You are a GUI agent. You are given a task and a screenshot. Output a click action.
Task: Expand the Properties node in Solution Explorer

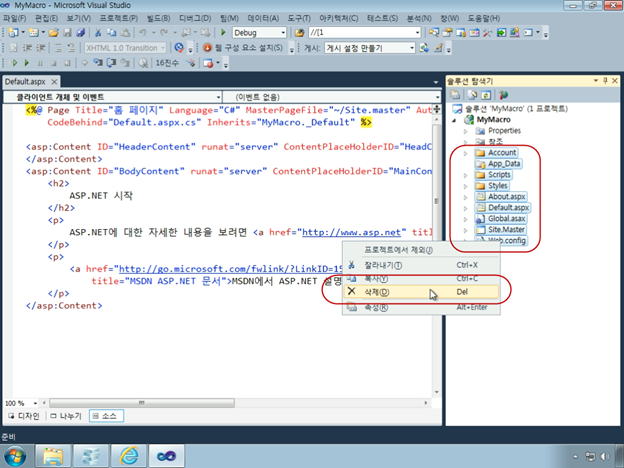tap(465, 131)
